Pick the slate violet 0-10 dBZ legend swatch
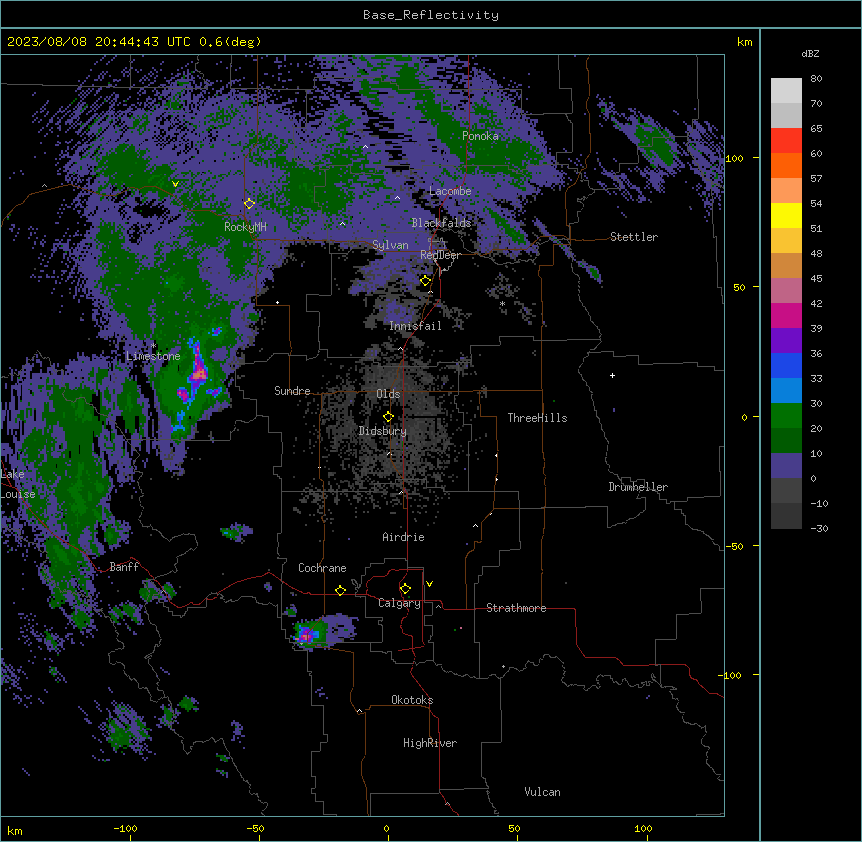Viewport: 862px width, 842px height. tap(786, 466)
